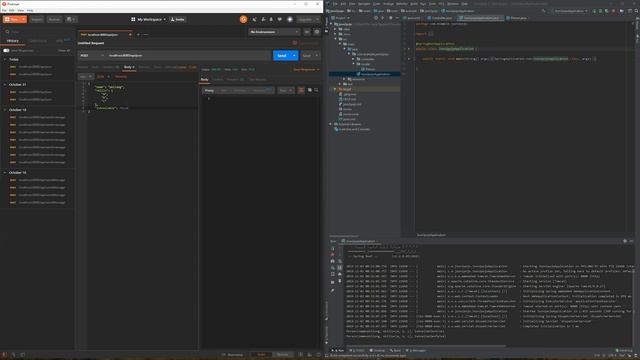Collapse the October 16 history group

5,173
